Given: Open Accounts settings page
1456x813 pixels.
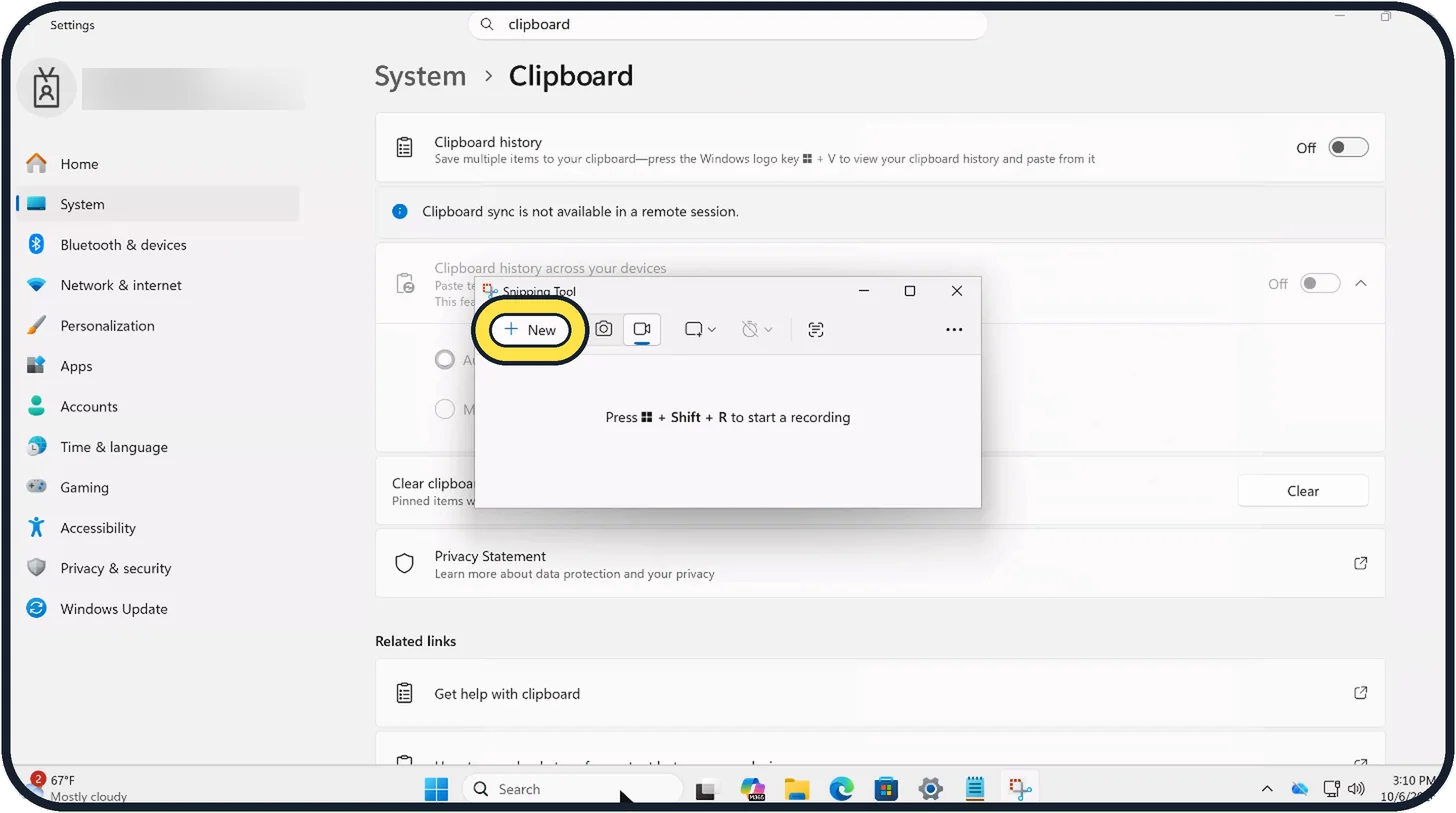Looking at the screenshot, I should click(x=158, y=407).
